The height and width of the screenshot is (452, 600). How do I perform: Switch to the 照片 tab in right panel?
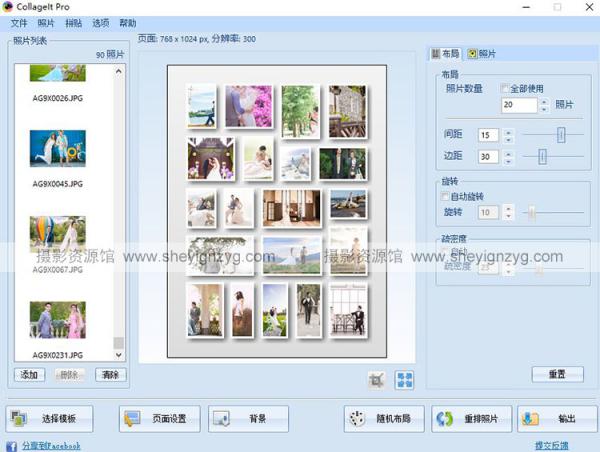coord(481,54)
